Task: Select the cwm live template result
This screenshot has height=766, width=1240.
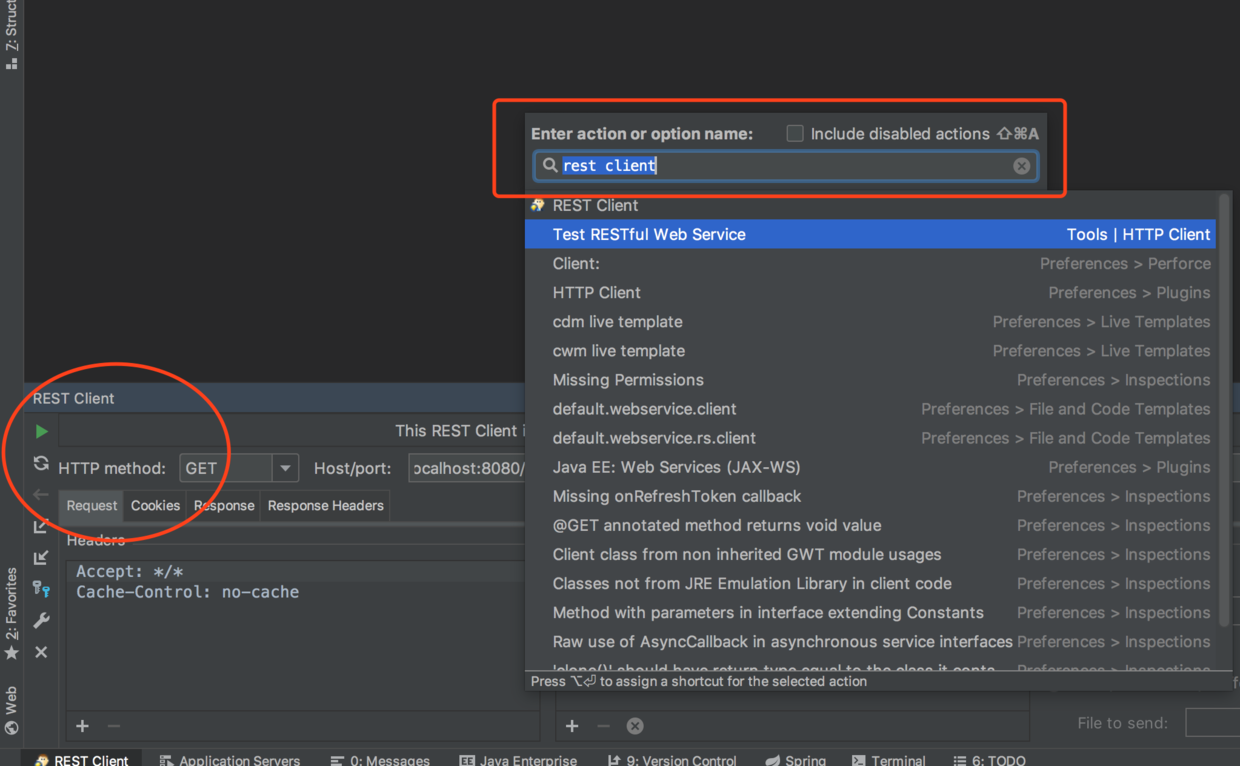Action: click(870, 350)
